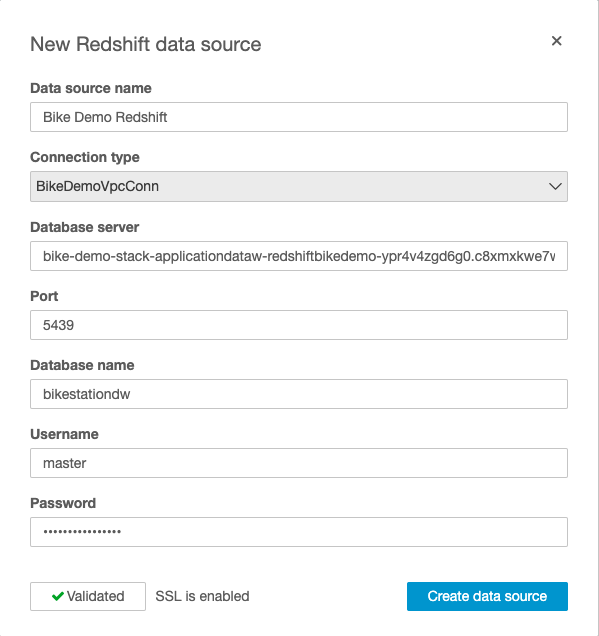Click the chevron arrow in Connection type

pyautogui.click(x=555, y=187)
